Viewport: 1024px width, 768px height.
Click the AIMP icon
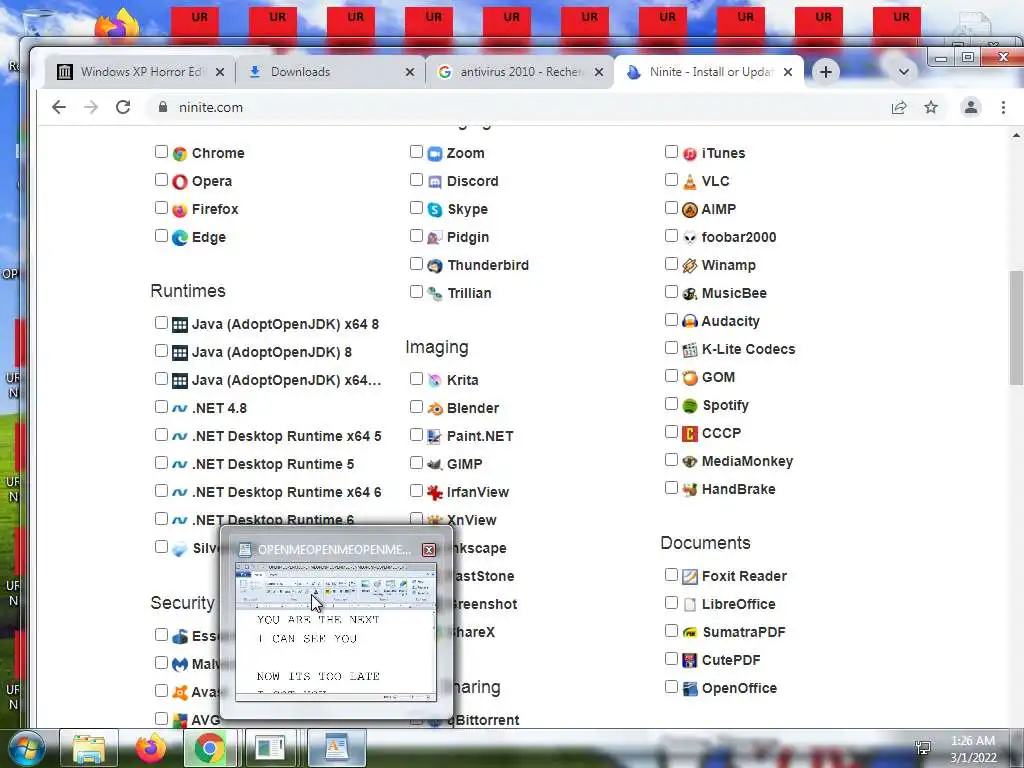point(690,210)
